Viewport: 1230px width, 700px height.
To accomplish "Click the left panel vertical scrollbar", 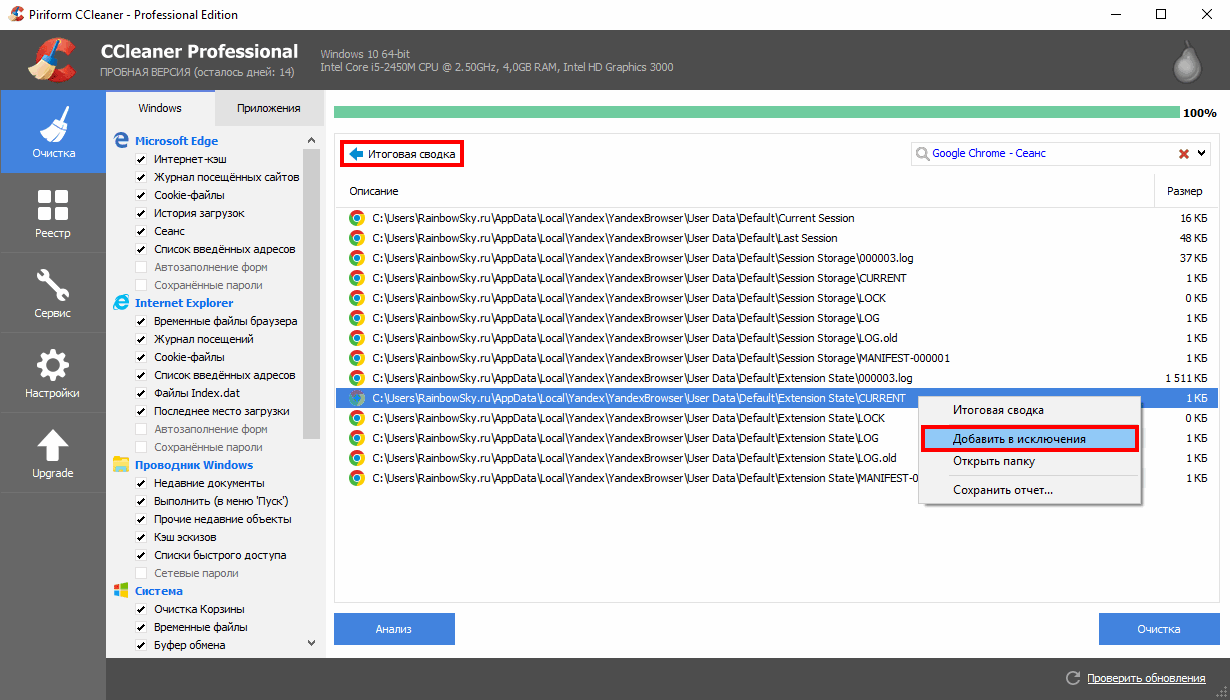I will 311,295.
